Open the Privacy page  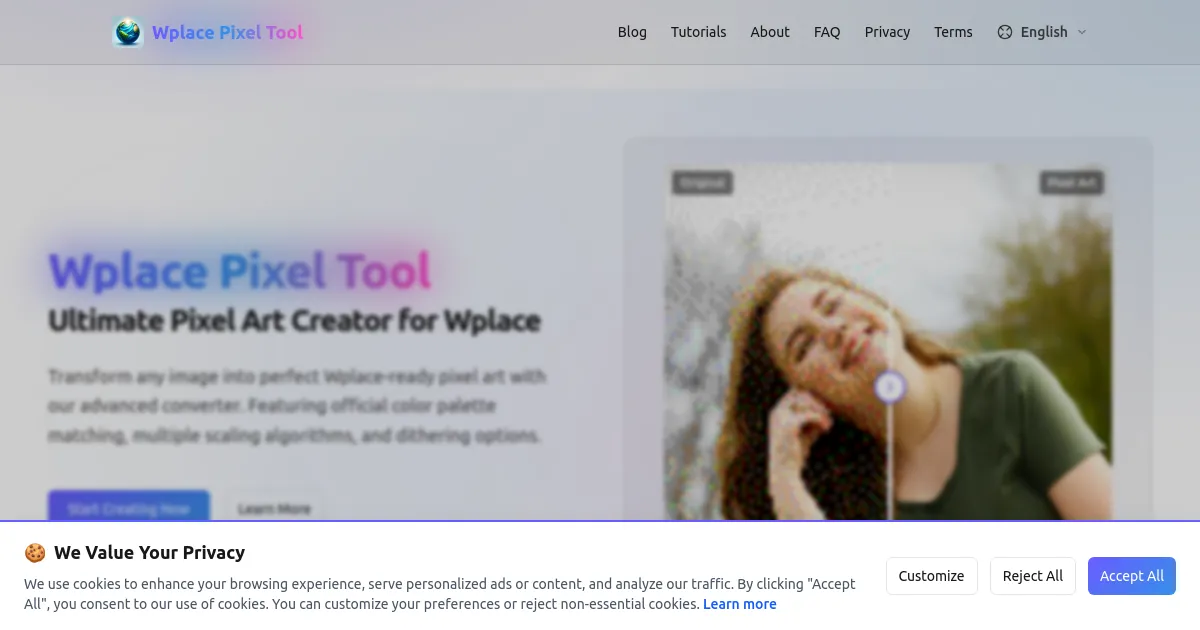pos(887,32)
